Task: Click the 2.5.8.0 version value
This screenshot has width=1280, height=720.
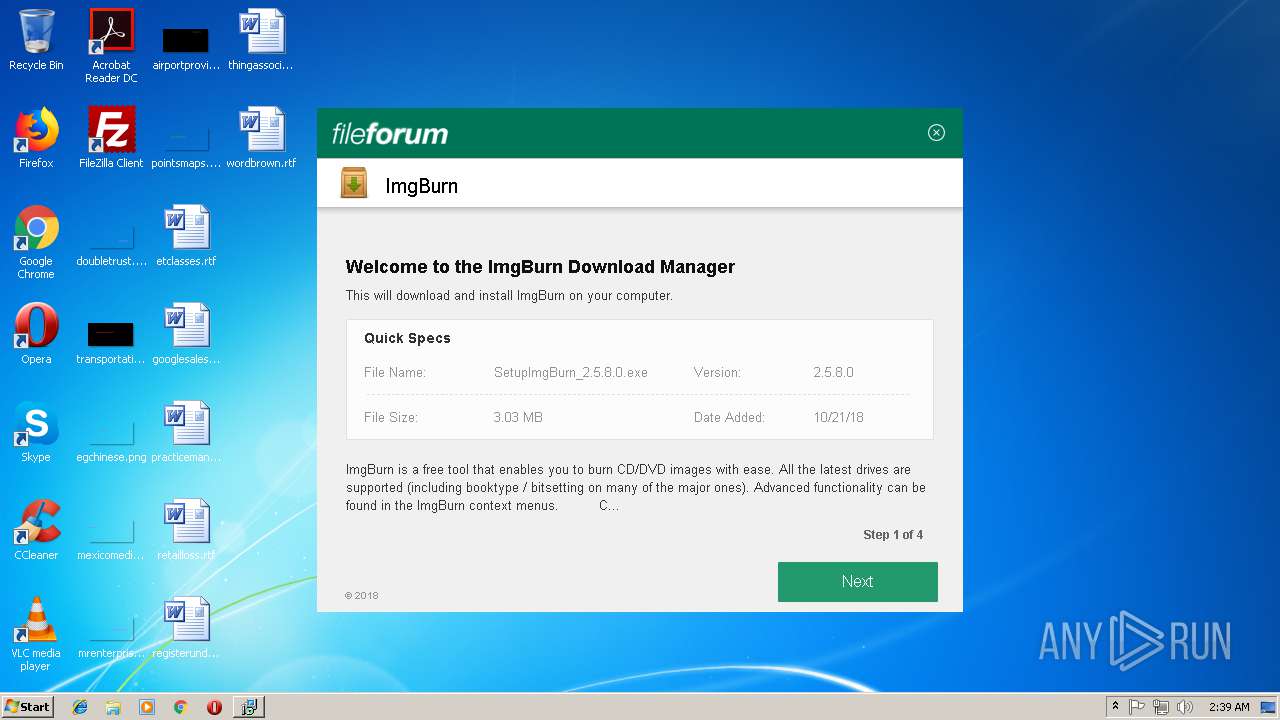Action: pyautogui.click(x=833, y=372)
